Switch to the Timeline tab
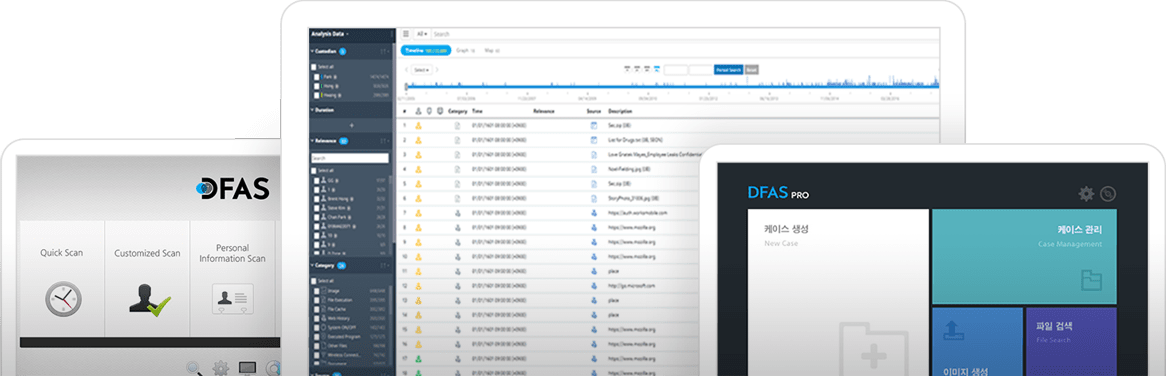Image resolution: width=1166 pixels, height=376 pixels. (x=425, y=51)
